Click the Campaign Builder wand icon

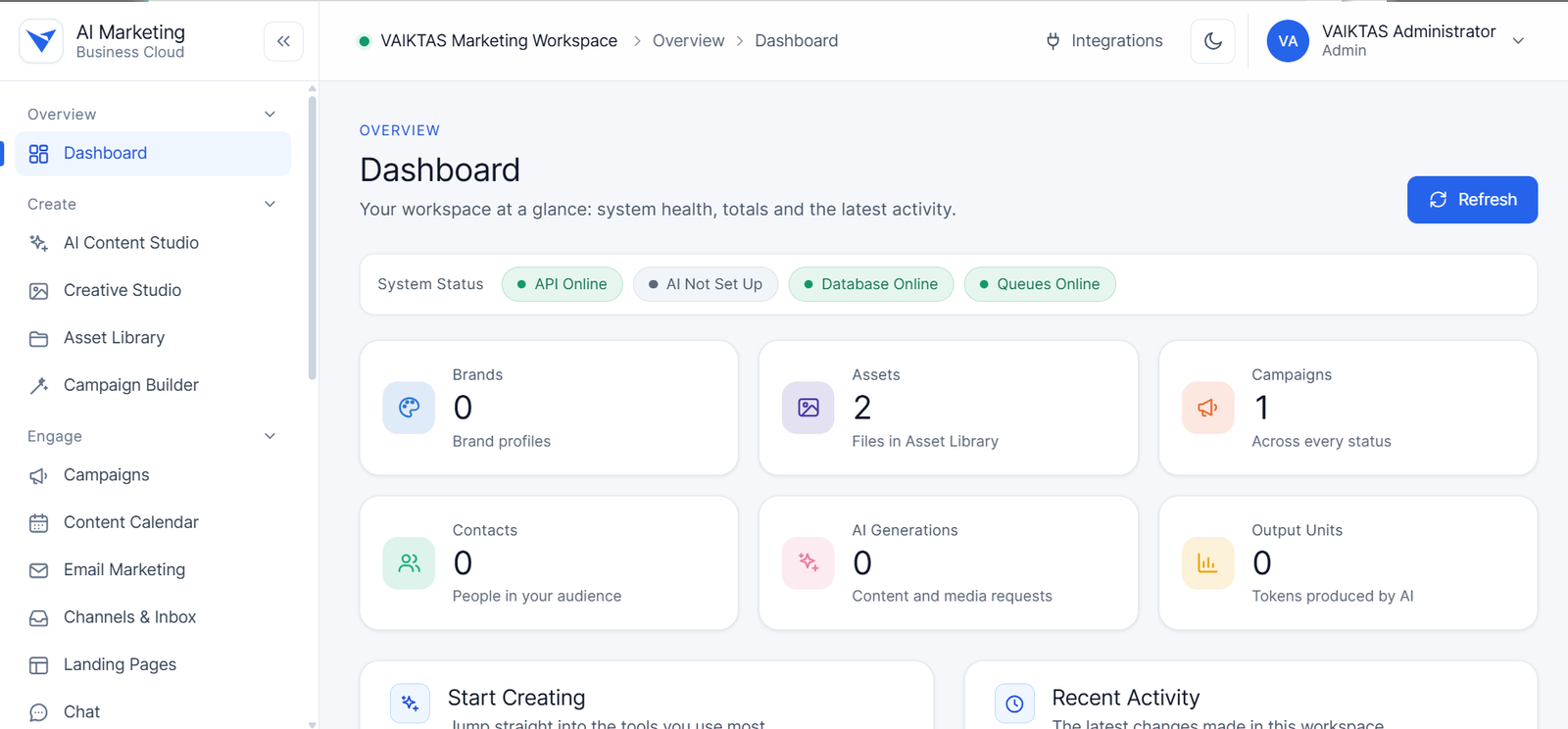tap(38, 386)
